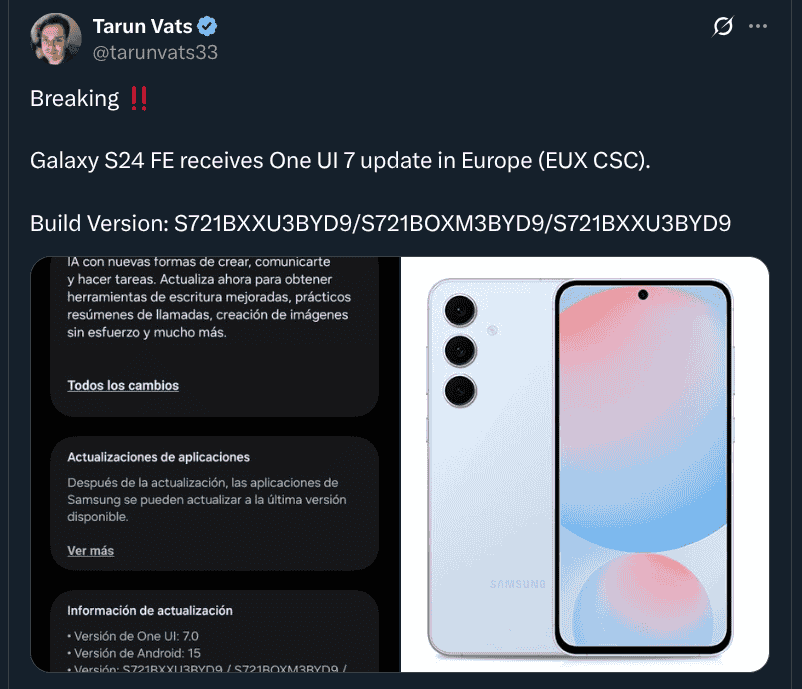Click the Actualizaciones de aplicaciones heading
The height and width of the screenshot is (689, 802).
point(159,457)
